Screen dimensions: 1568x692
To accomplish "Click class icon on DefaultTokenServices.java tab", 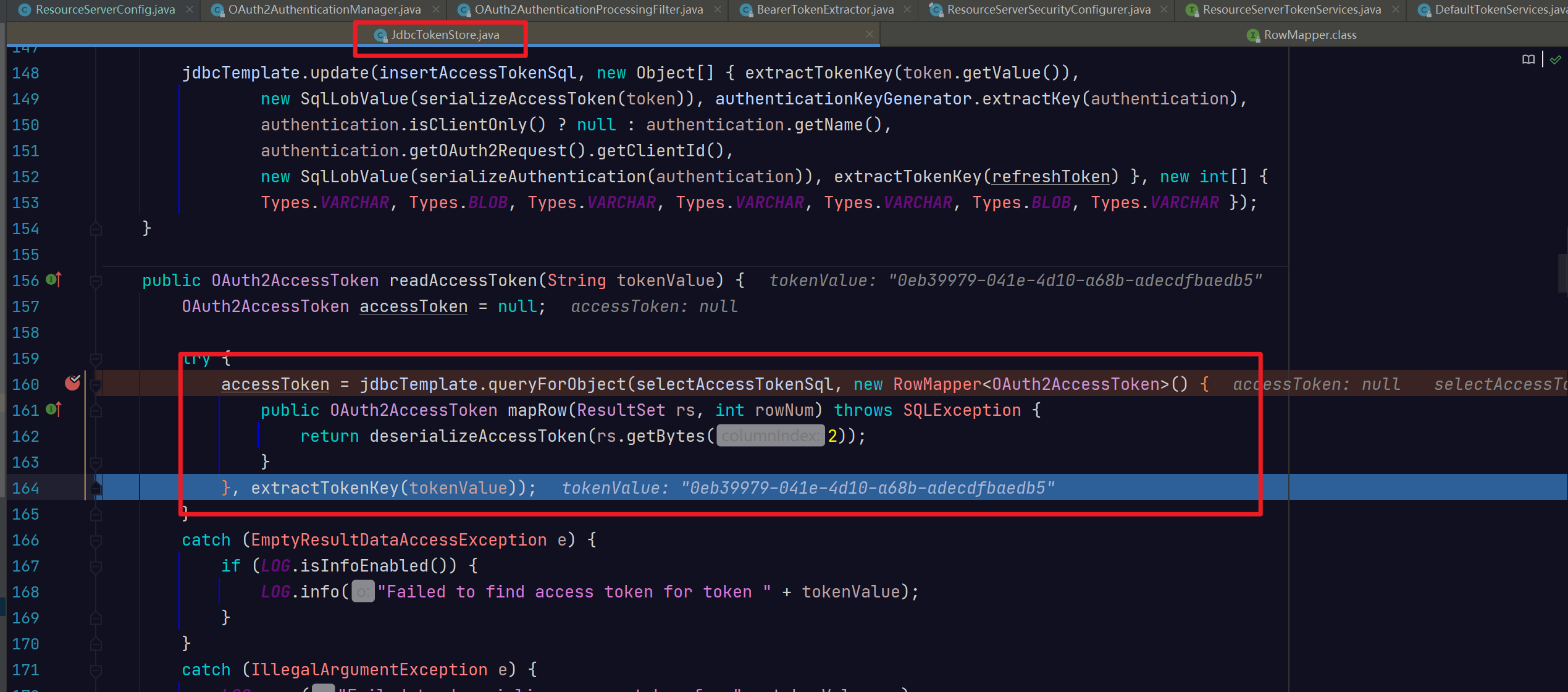I will click(x=1424, y=10).
